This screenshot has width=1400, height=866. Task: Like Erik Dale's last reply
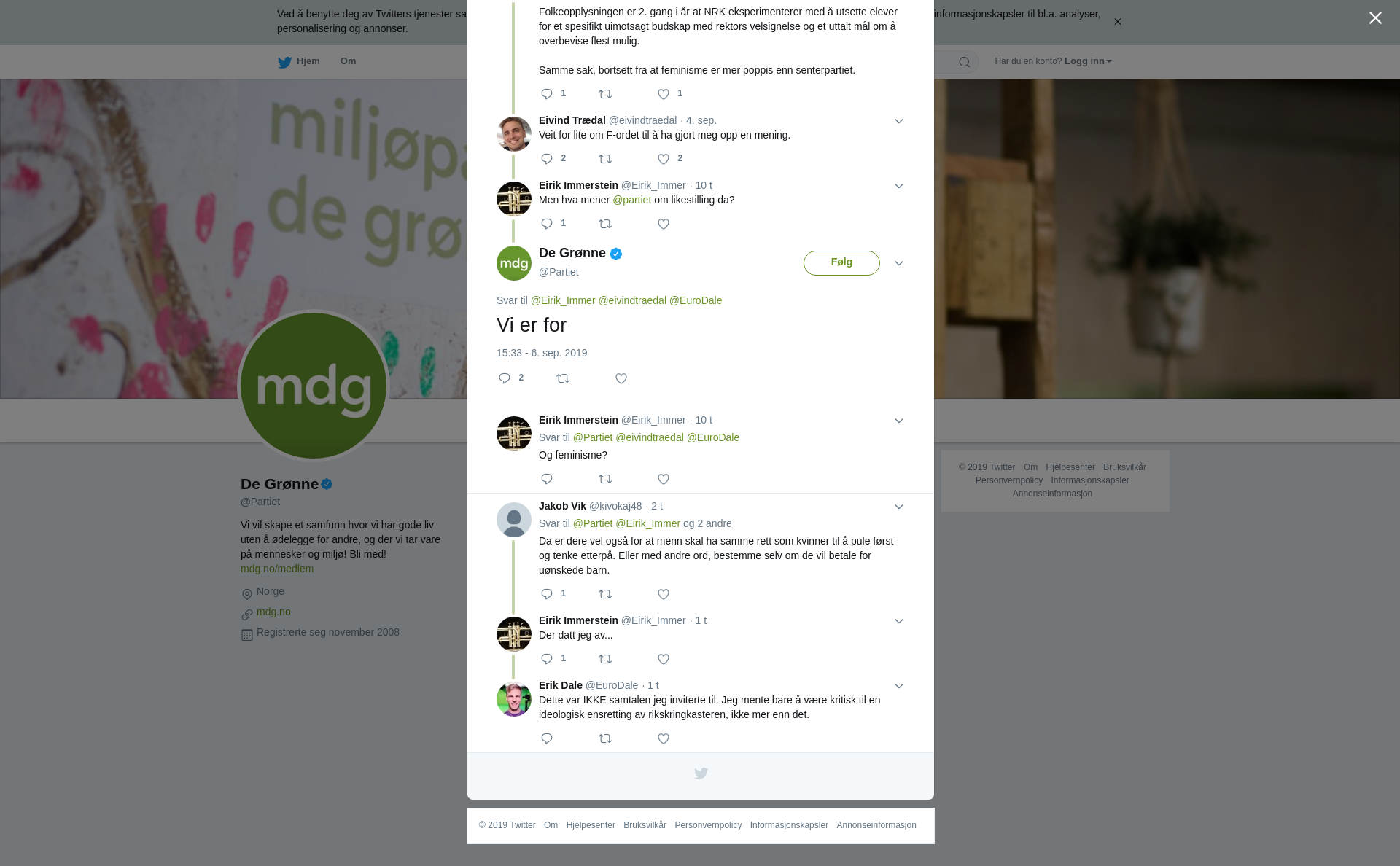[664, 738]
